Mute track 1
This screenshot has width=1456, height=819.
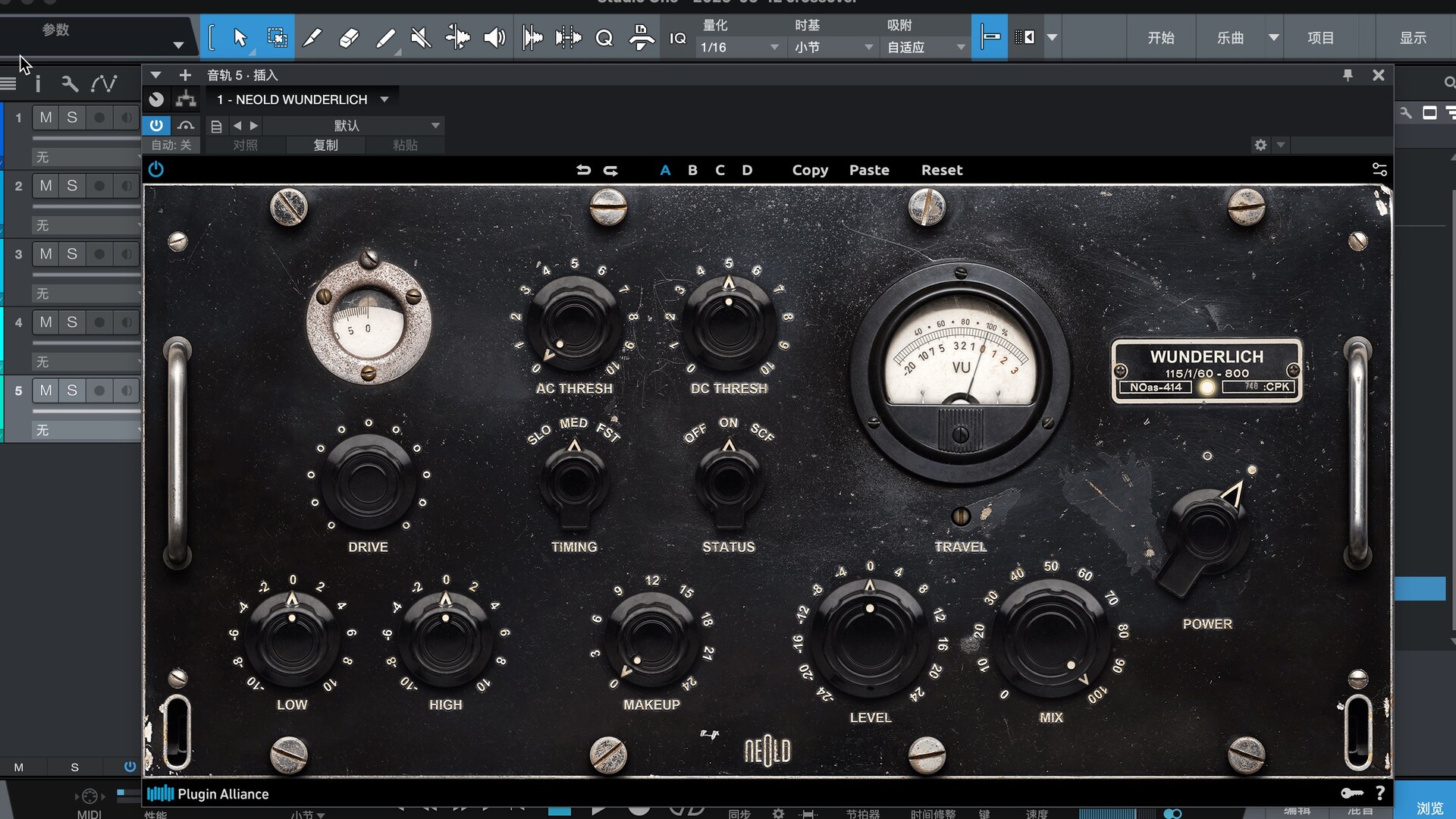[x=46, y=118]
